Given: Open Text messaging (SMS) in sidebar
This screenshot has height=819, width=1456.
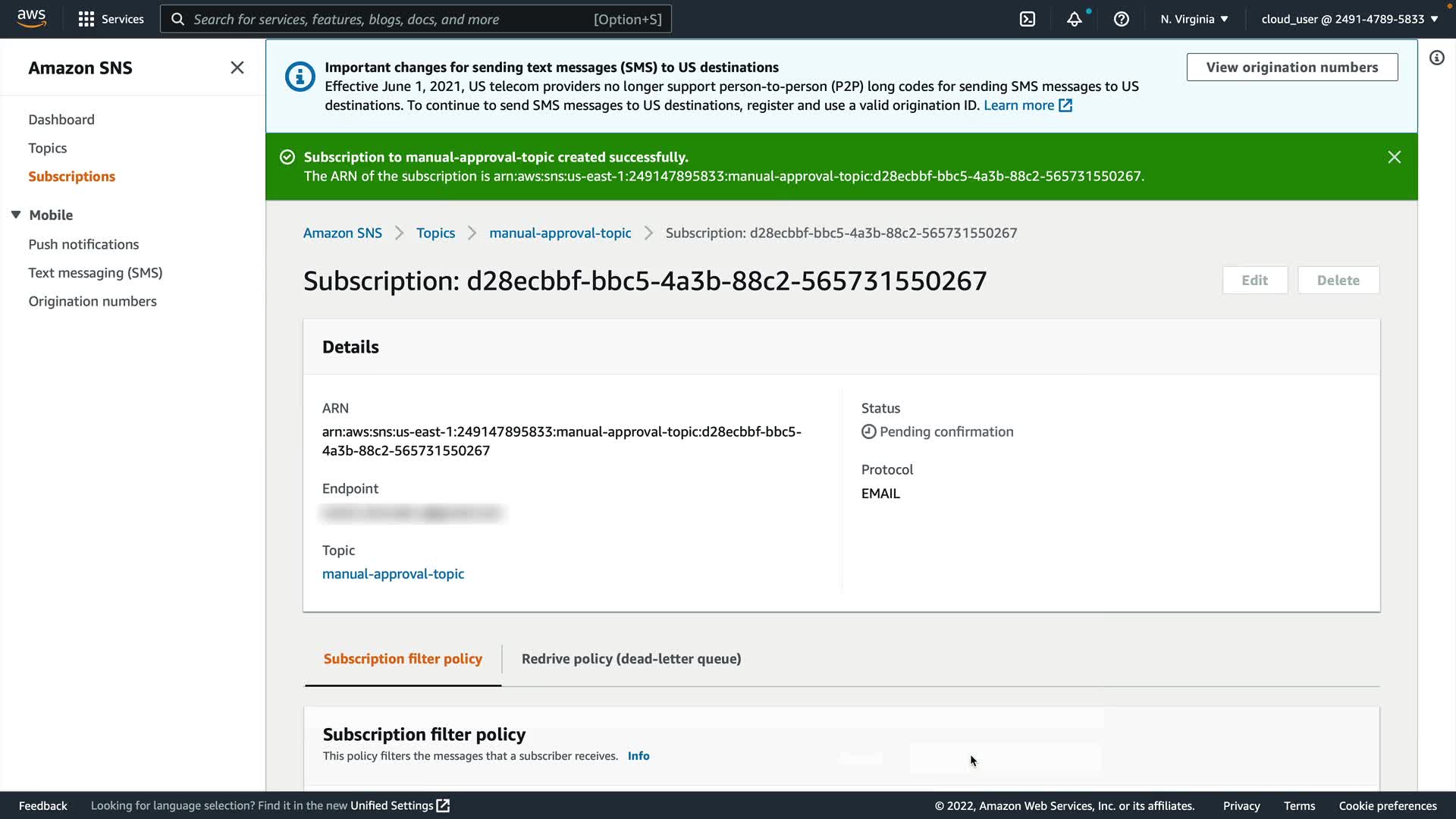Looking at the screenshot, I should click(x=96, y=272).
